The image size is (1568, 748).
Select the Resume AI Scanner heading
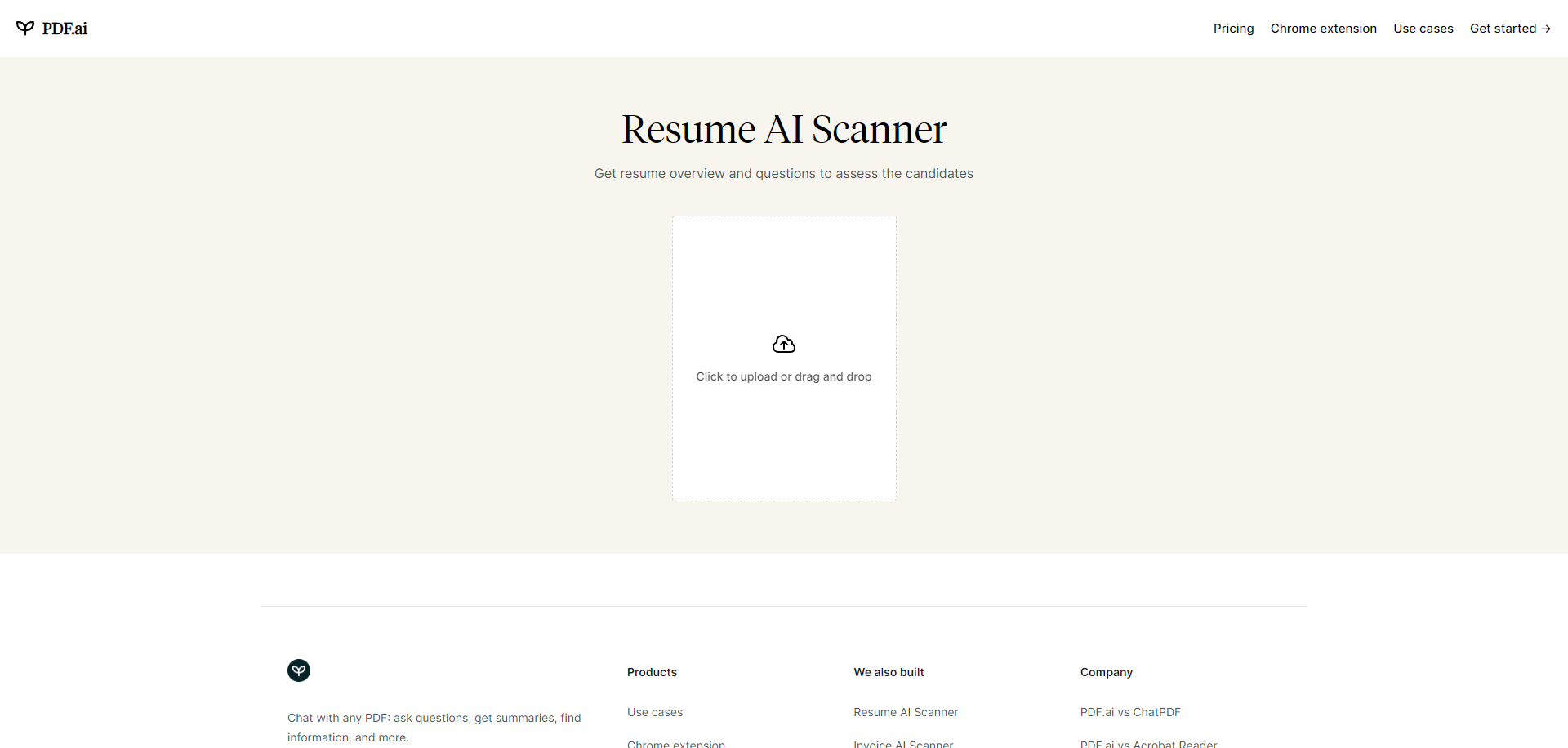point(784,129)
